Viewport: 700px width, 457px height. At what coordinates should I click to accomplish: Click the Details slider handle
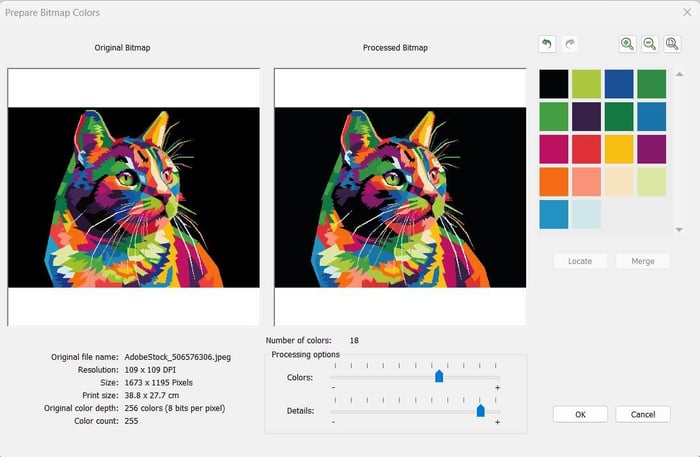point(481,410)
